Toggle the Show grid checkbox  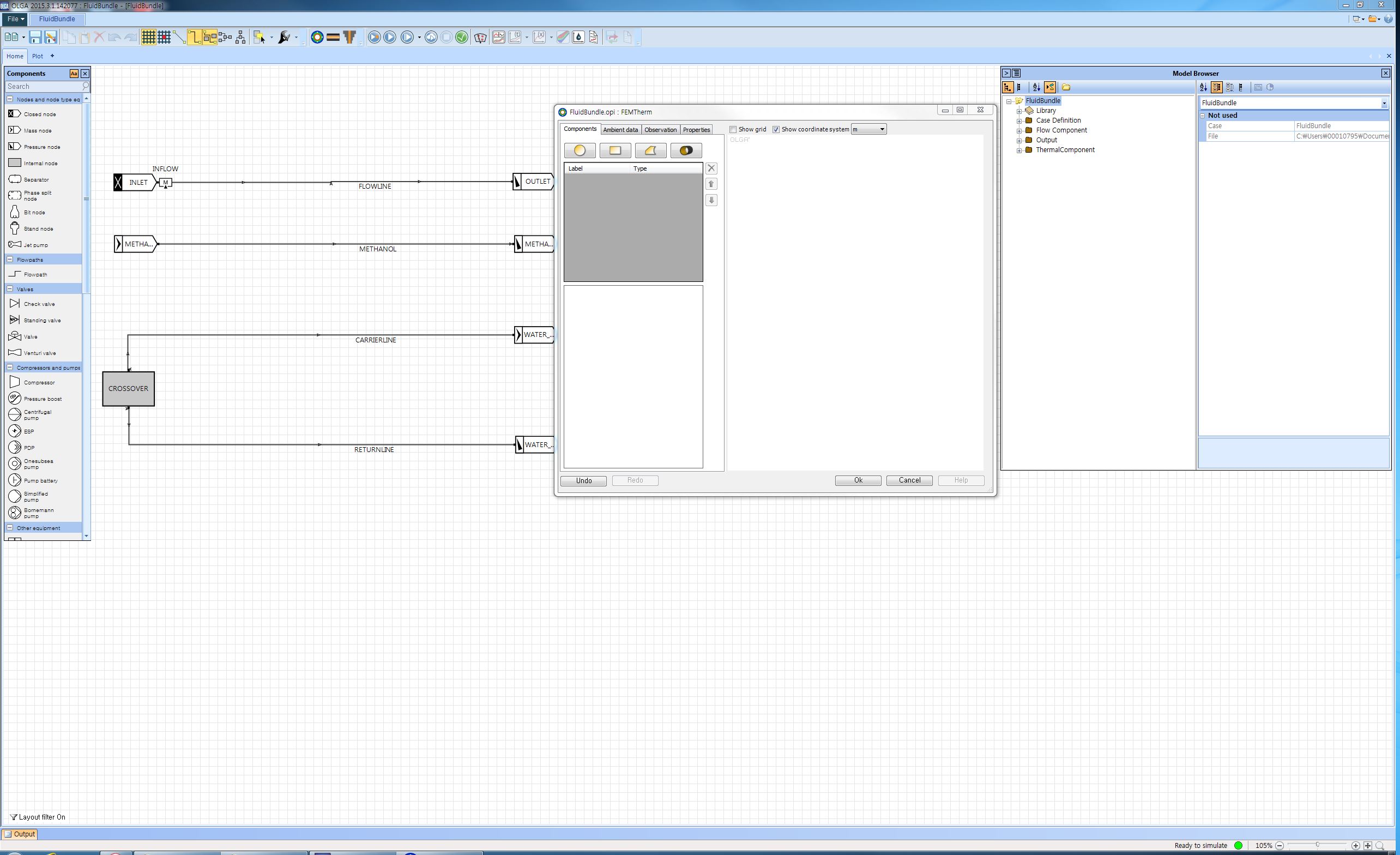pyautogui.click(x=732, y=129)
